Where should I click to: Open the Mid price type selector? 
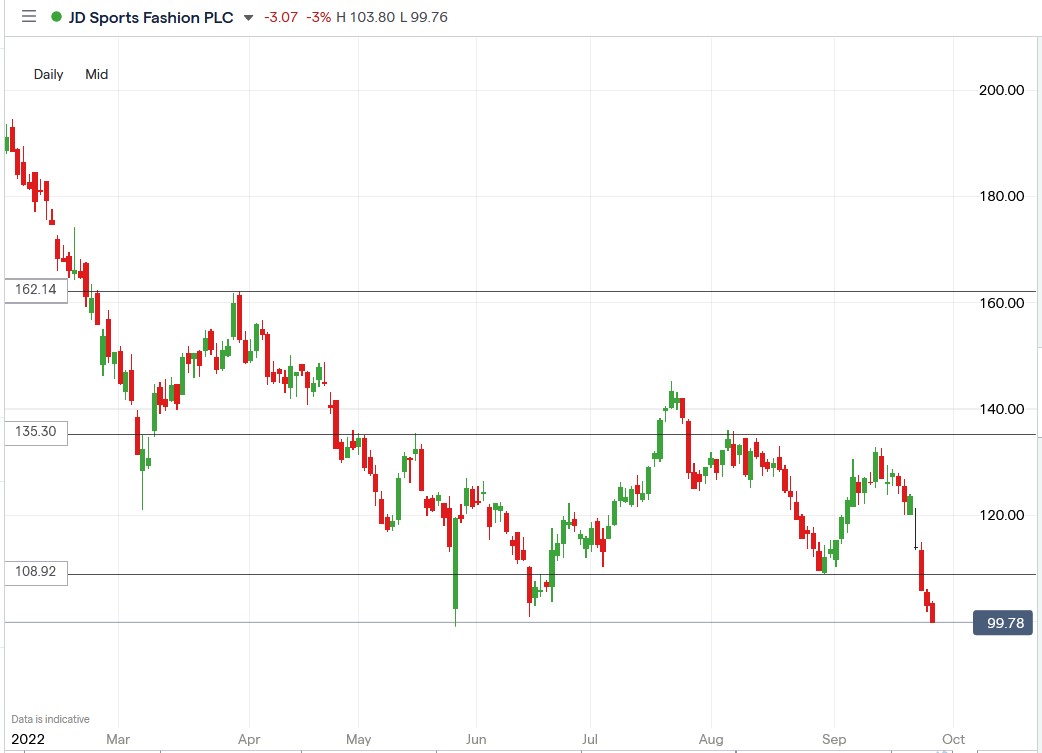point(96,74)
